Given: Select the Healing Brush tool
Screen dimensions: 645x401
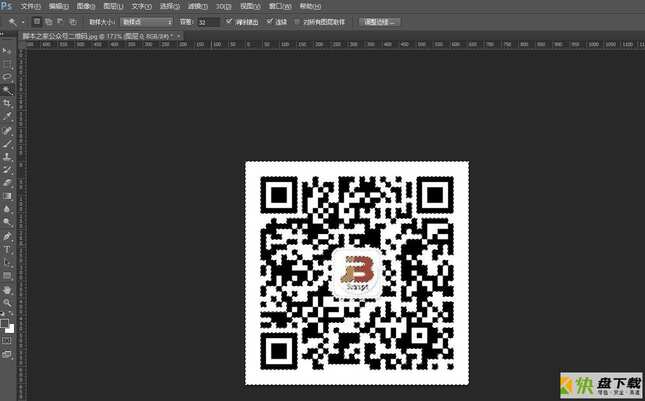Looking at the screenshot, I should (x=7, y=131).
